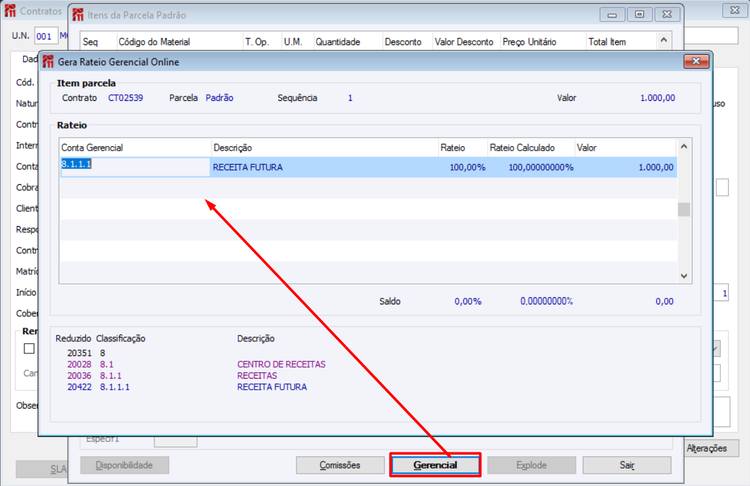Click the Conta Gerencial column header
Viewport: 750px width, 486px height.
click(135, 148)
